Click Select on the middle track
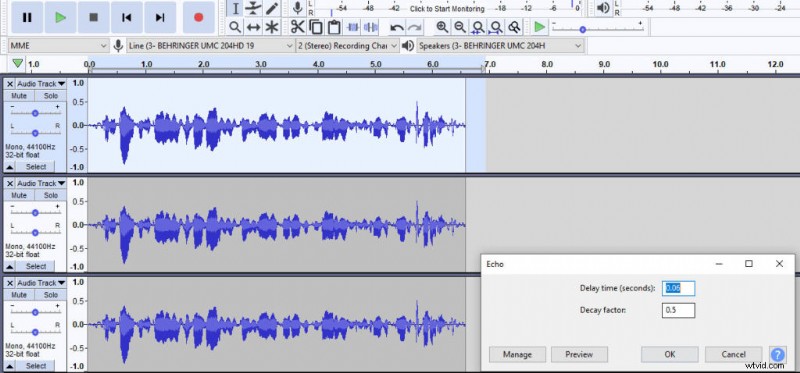This screenshot has height=373, width=800. click(36, 266)
